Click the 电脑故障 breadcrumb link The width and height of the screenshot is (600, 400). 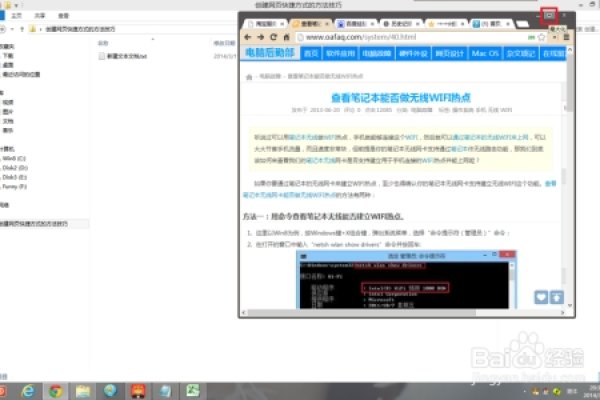tap(270, 76)
